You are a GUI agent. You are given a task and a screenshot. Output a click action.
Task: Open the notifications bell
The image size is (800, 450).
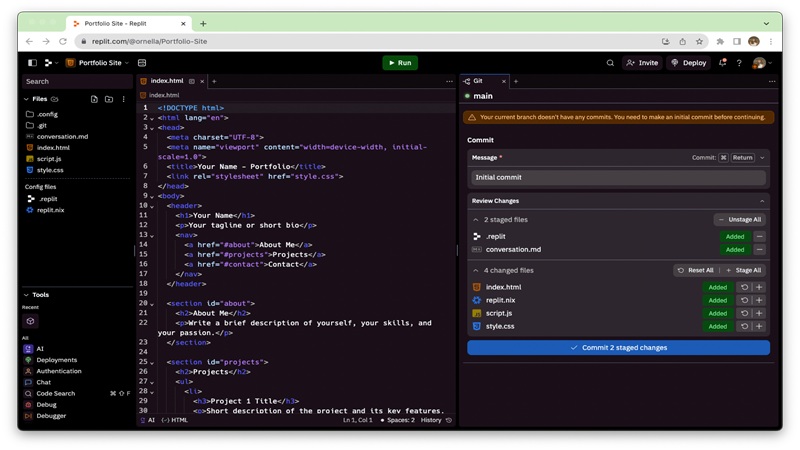tap(722, 63)
